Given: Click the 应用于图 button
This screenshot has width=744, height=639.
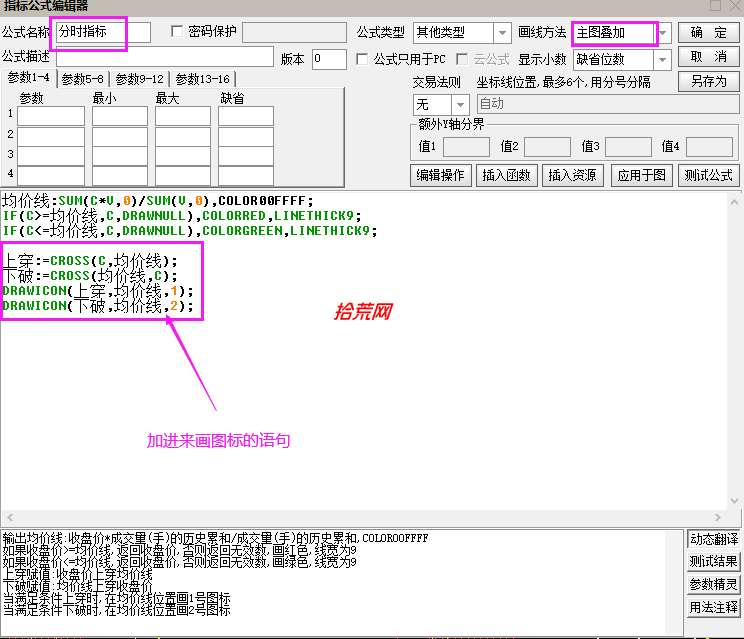Looking at the screenshot, I should tap(642, 175).
